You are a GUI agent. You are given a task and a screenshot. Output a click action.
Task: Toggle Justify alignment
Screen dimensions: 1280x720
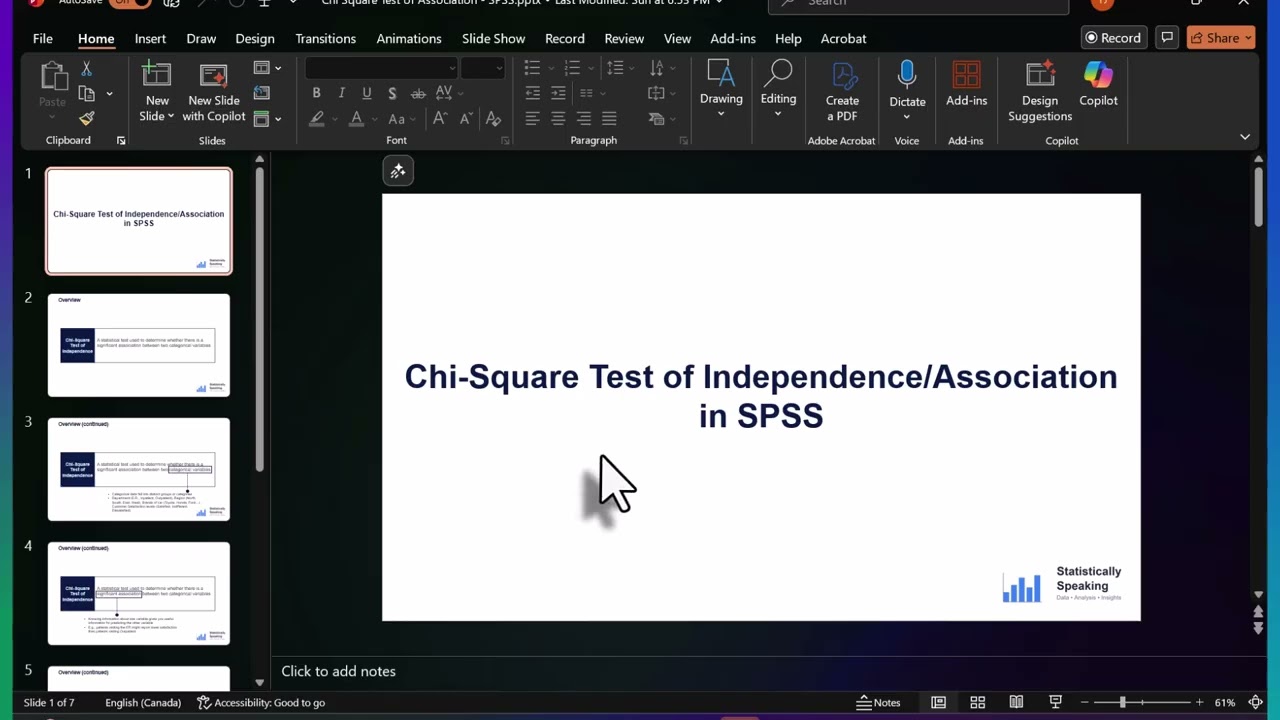coord(609,118)
